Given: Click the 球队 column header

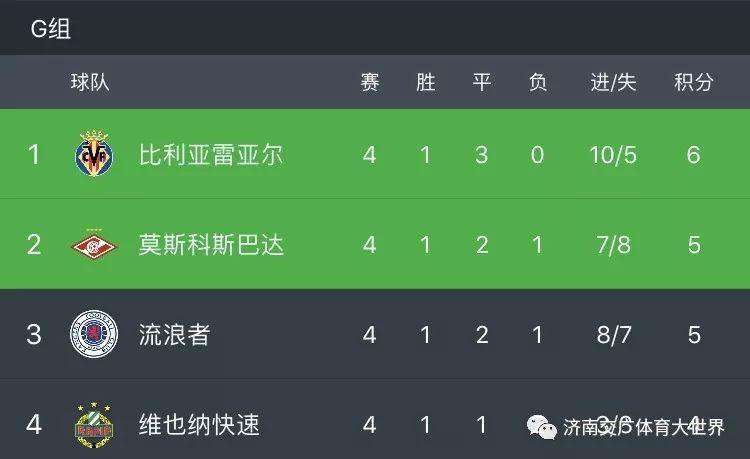Looking at the screenshot, I should pyautogui.click(x=90, y=82).
